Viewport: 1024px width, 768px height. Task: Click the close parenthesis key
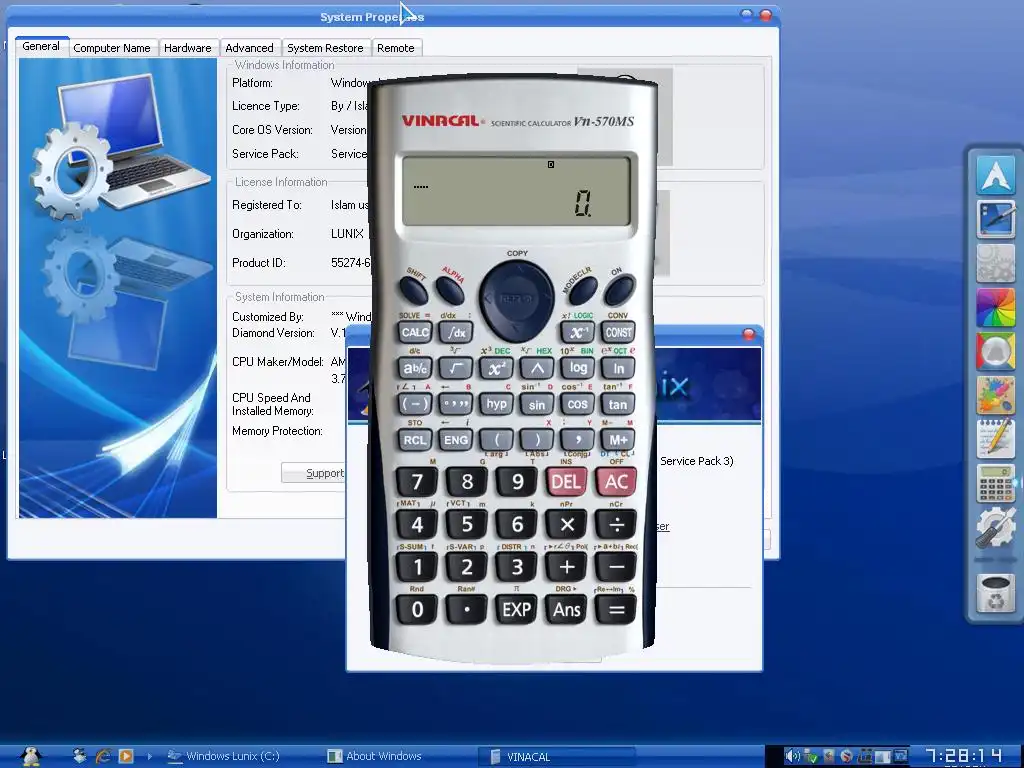tap(537, 440)
